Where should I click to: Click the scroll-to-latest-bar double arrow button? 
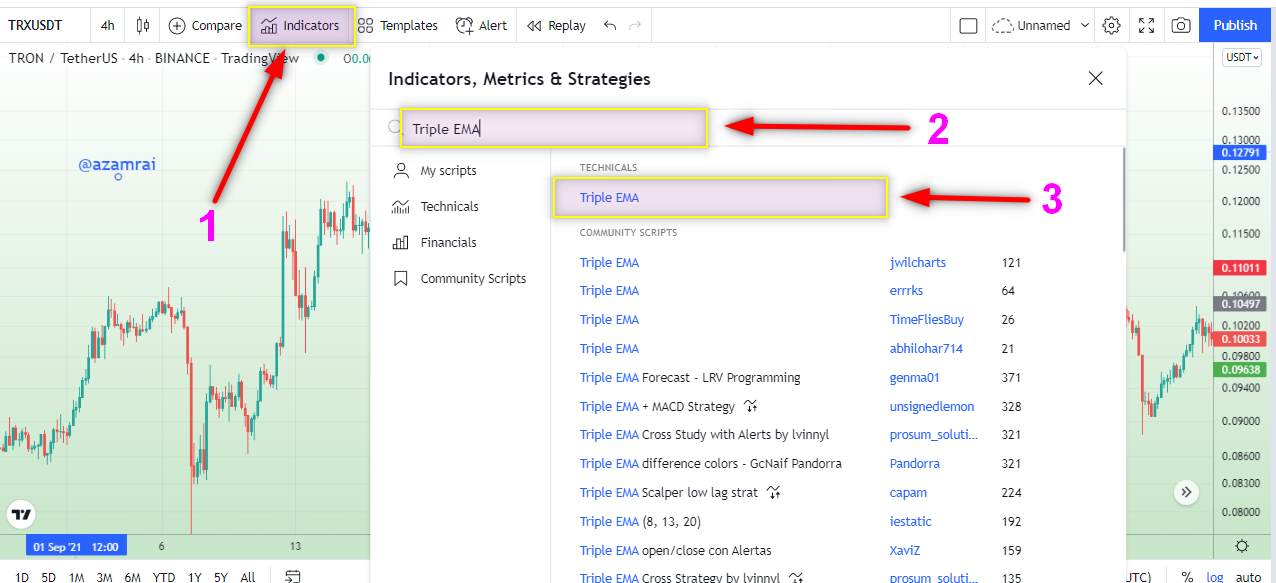point(1186,492)
